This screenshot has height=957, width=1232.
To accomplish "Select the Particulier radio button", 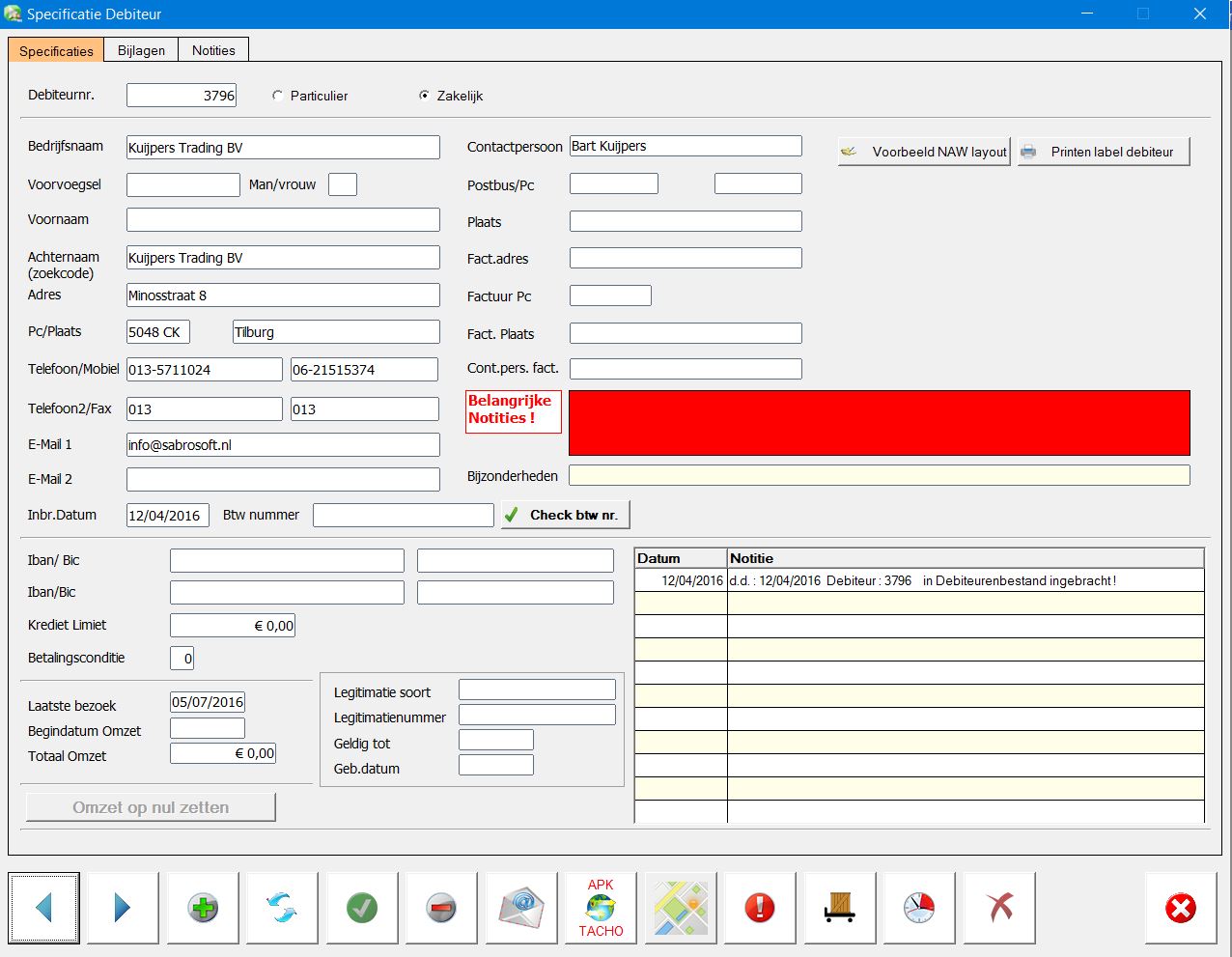I will point(278,96).
